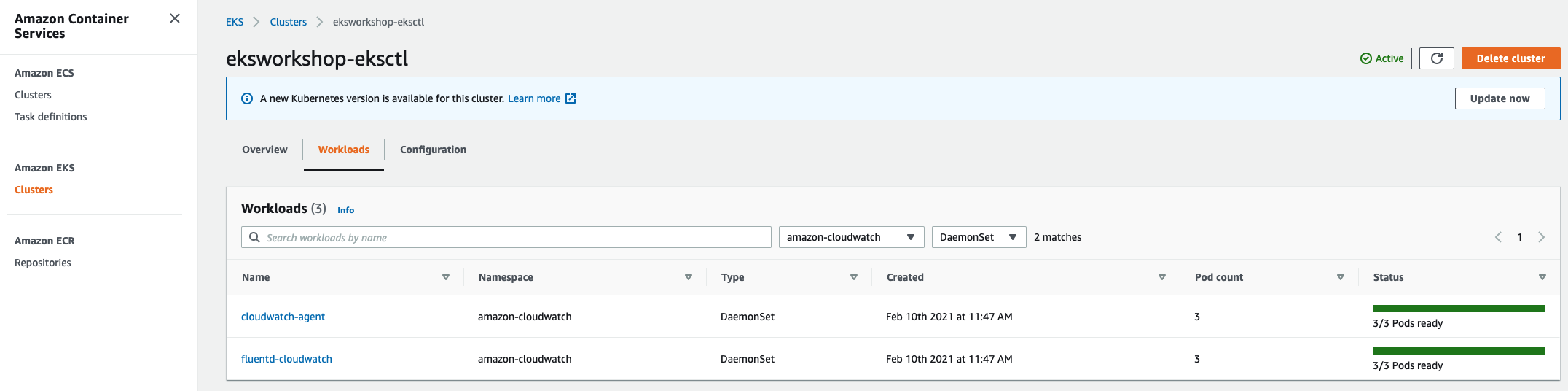
Task: Click the external link icon beside Learn more
Action: pyautogui.click(x=571, y=98)
